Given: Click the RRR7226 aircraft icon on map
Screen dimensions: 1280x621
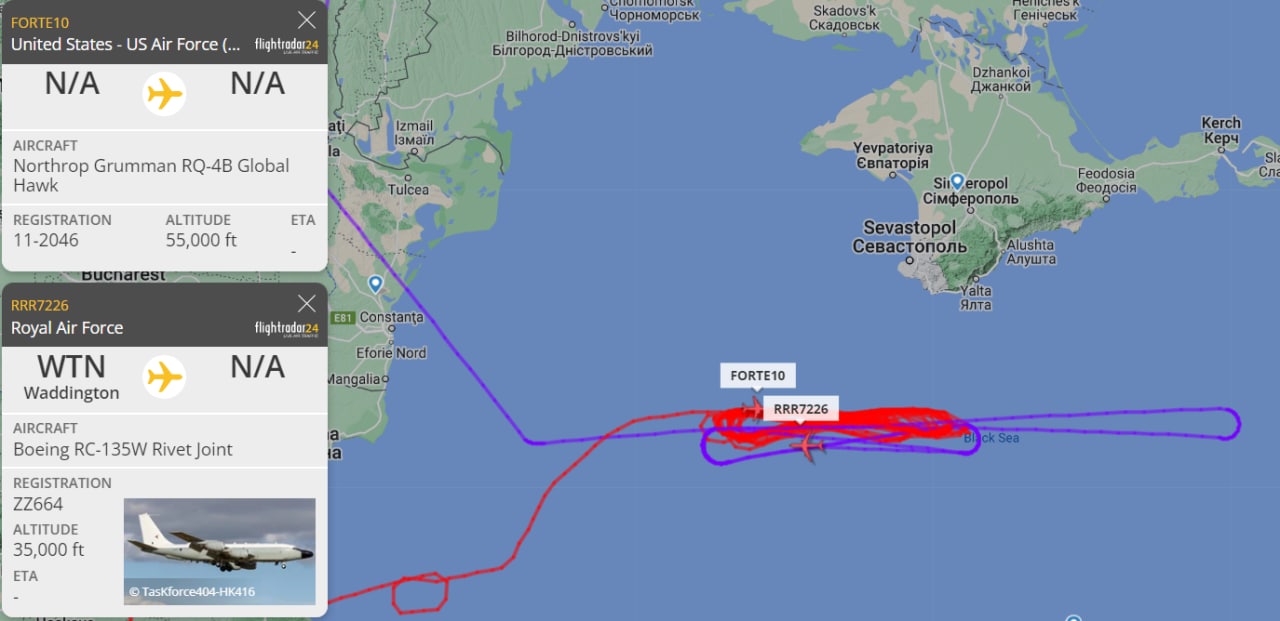Looking at the screenshot, I should coord(808,444).
